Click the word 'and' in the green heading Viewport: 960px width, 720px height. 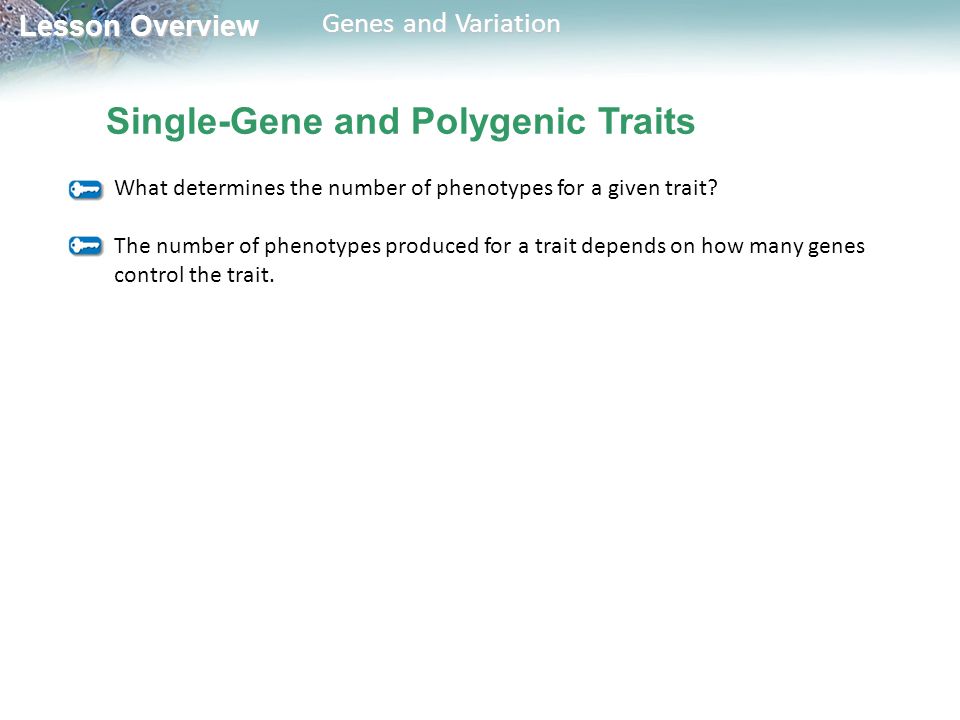click(367, 121)
